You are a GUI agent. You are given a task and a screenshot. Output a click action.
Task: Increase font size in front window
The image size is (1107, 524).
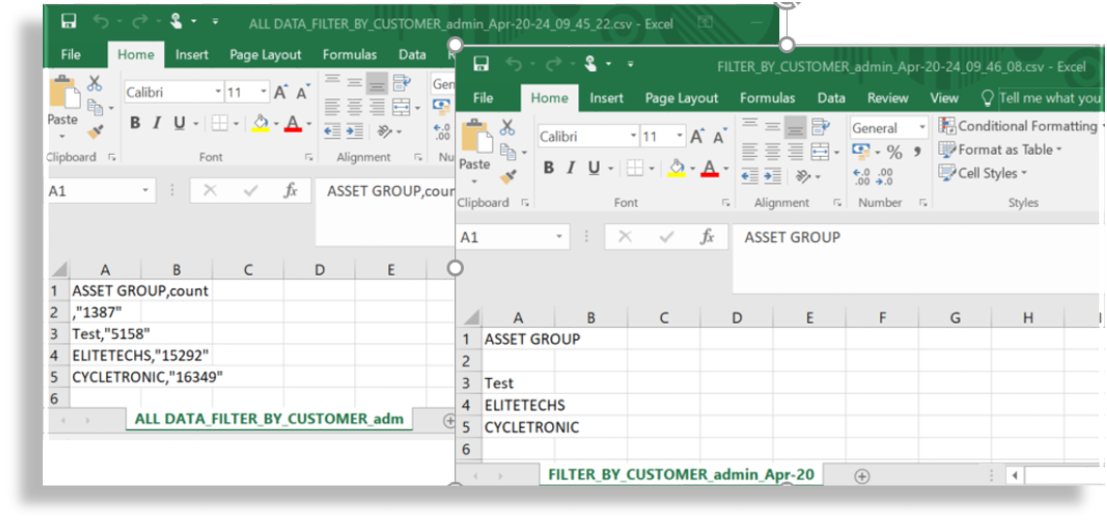coord(697,136)
